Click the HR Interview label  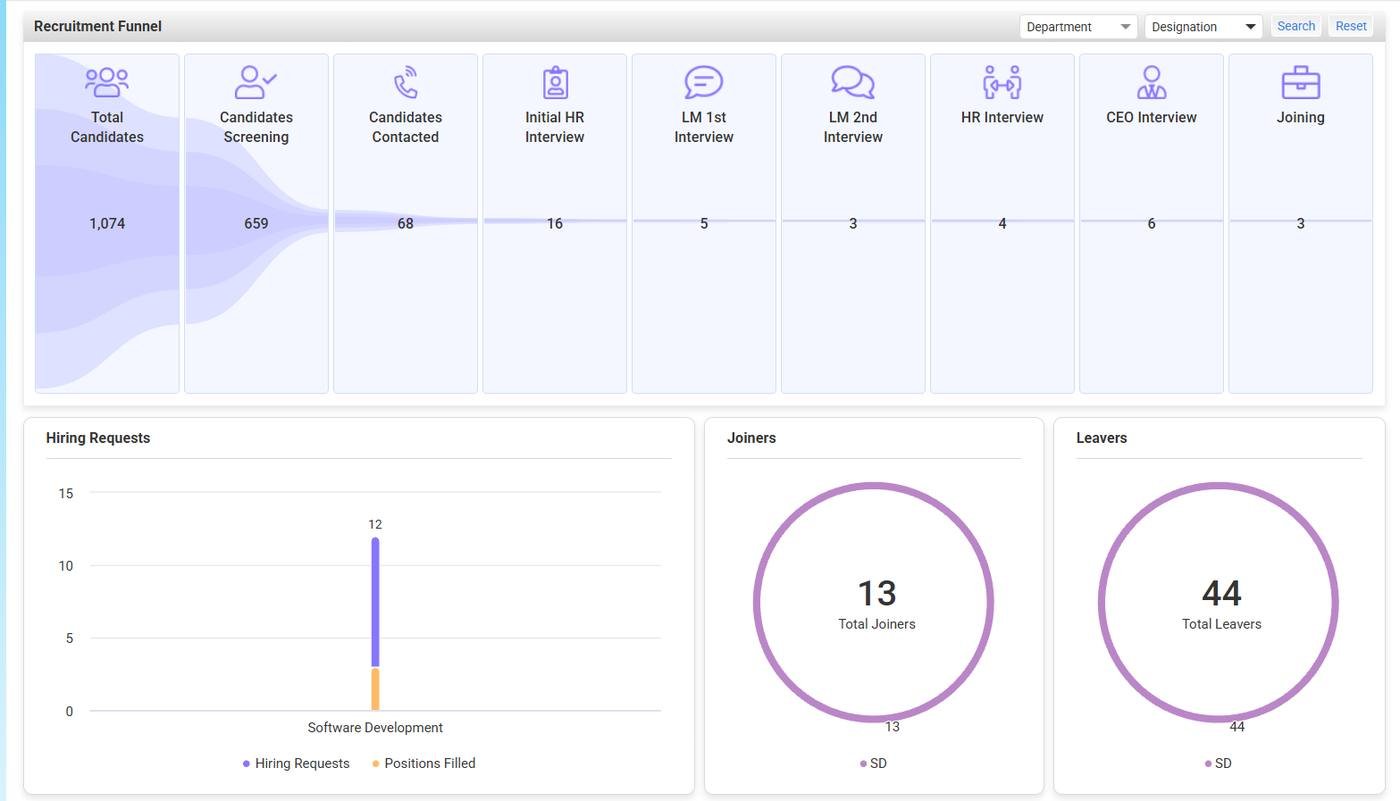point(1002,117)
